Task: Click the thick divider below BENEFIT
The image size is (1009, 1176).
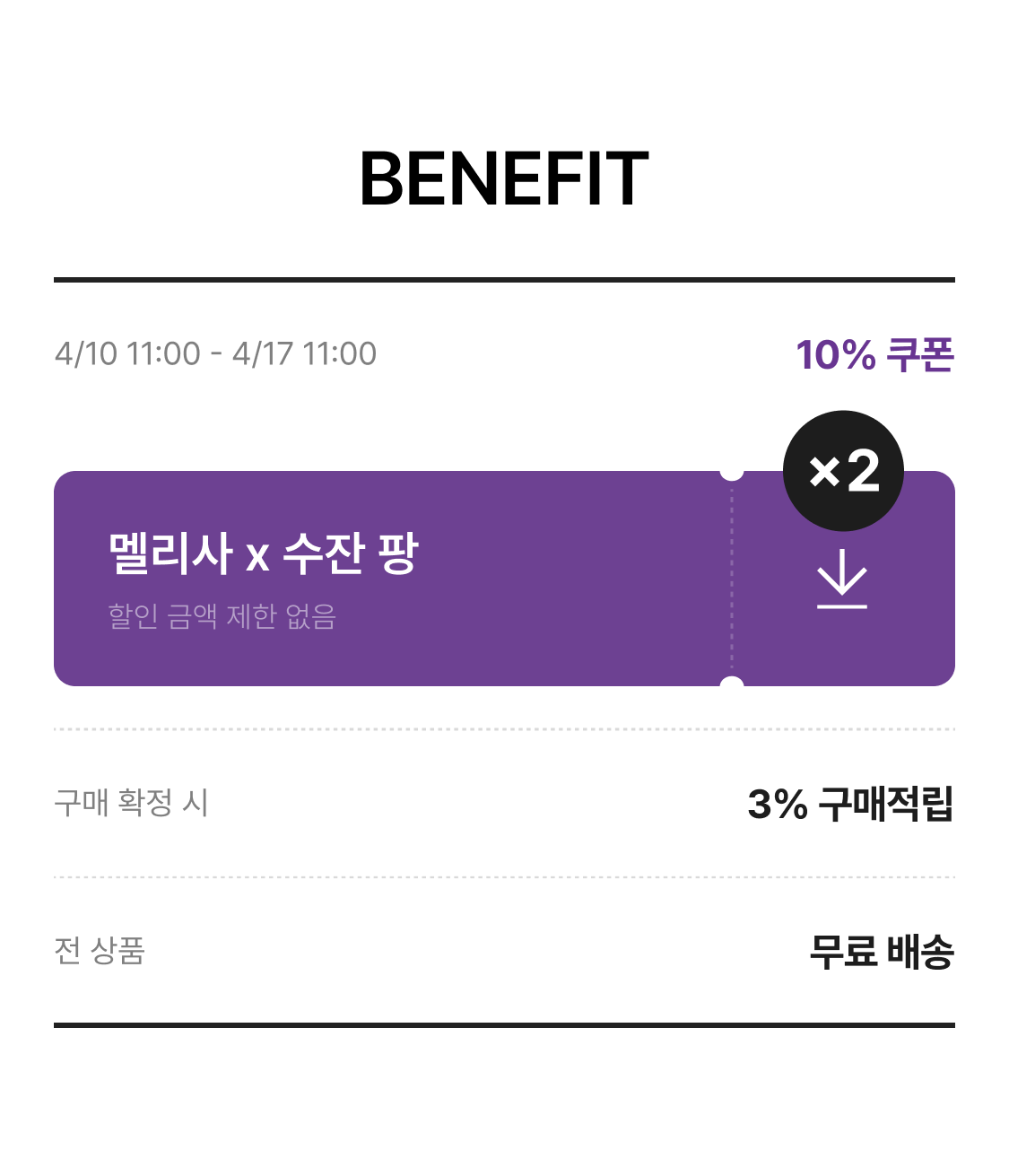Action: [x=504, y=280]
